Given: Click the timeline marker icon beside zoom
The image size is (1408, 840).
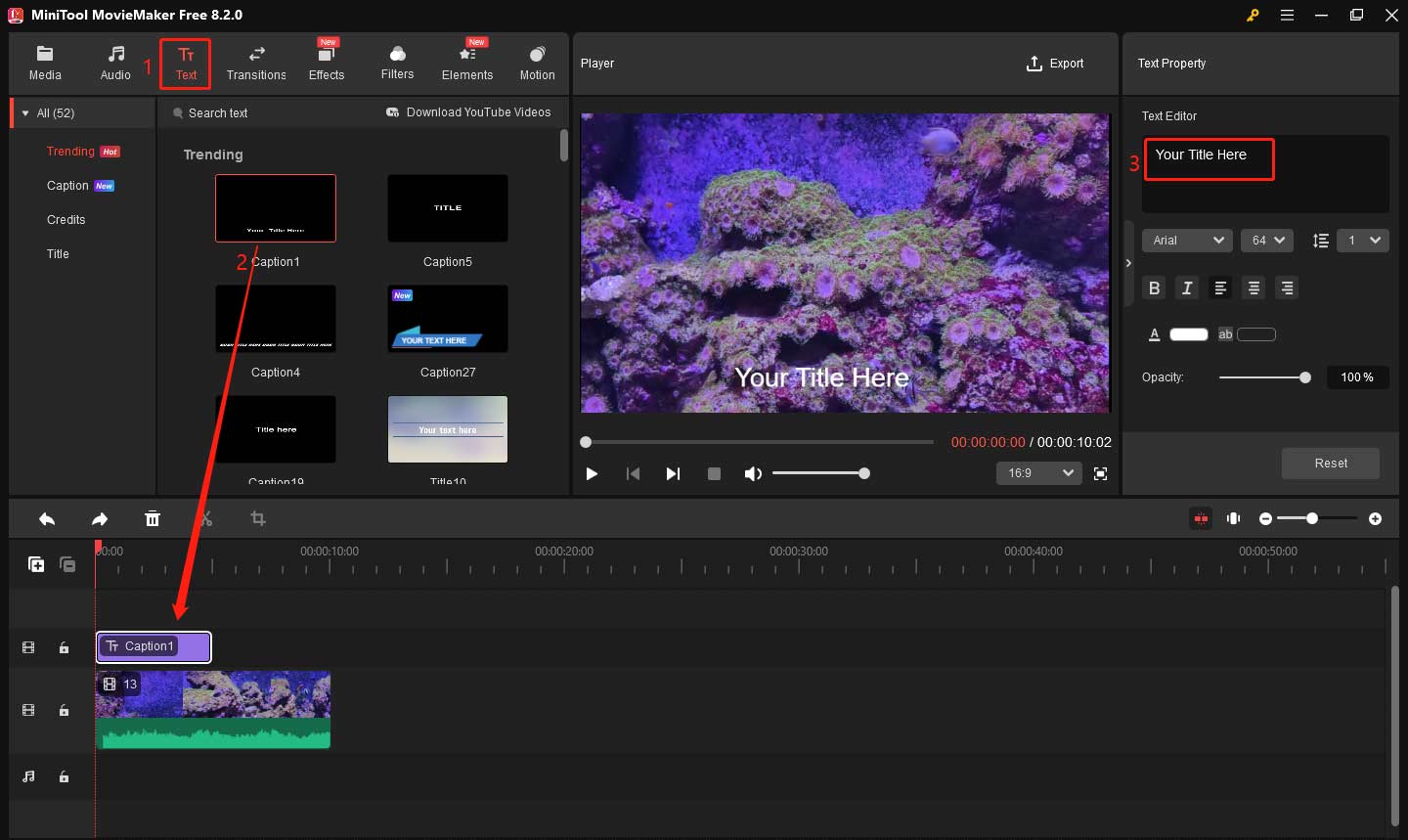Looking at the screenshot, I should (x=1234, y=518).
